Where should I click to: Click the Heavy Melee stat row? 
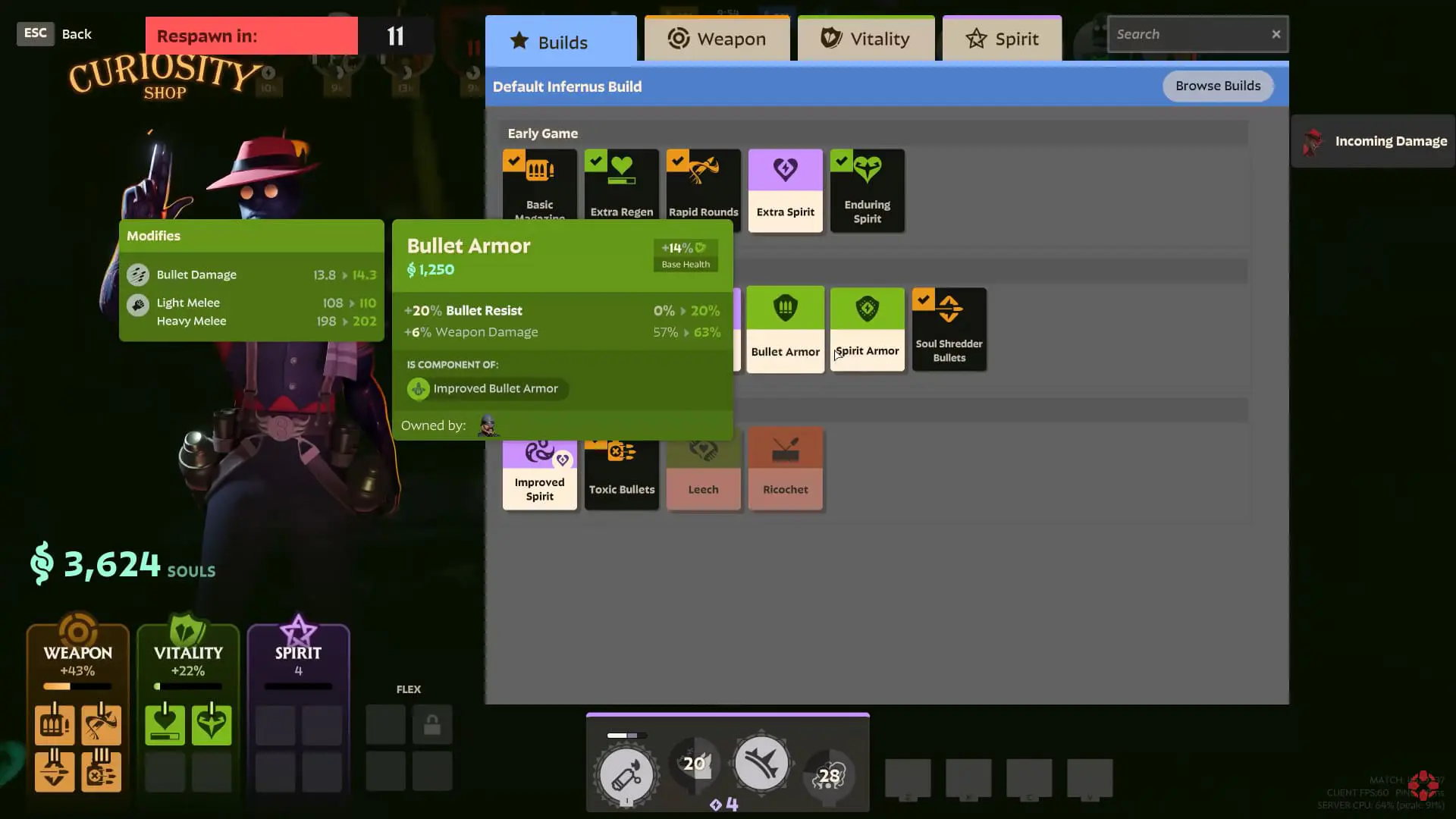[x=265, y=321]
